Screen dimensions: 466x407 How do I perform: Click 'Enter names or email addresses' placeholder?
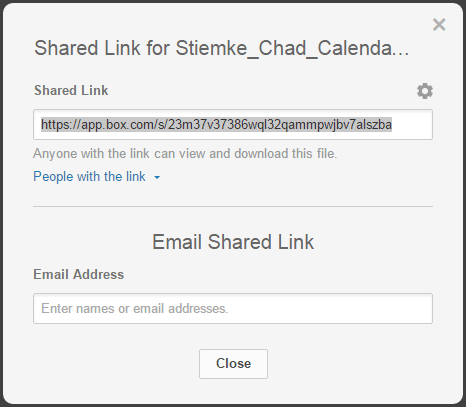(135, 308)
